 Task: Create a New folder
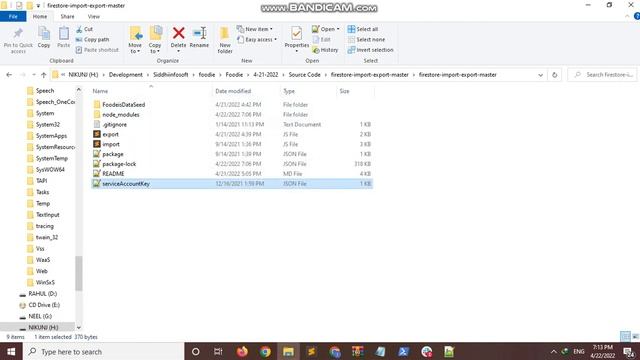[225, 40]
